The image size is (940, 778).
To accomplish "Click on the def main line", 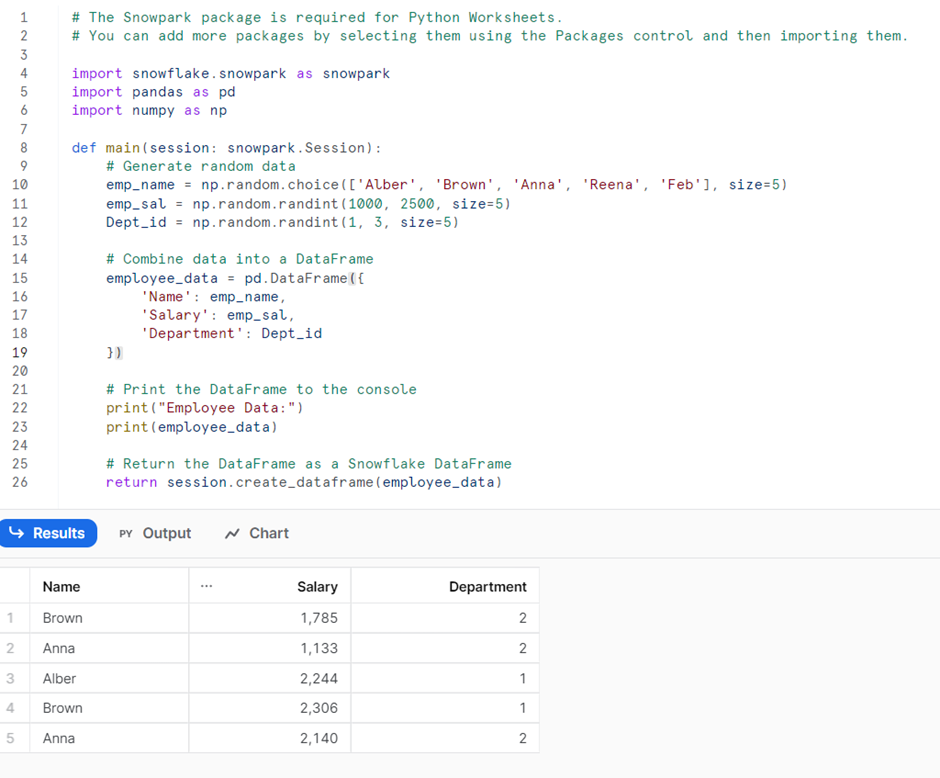I will pyautogui.click(x=227, y=147).
